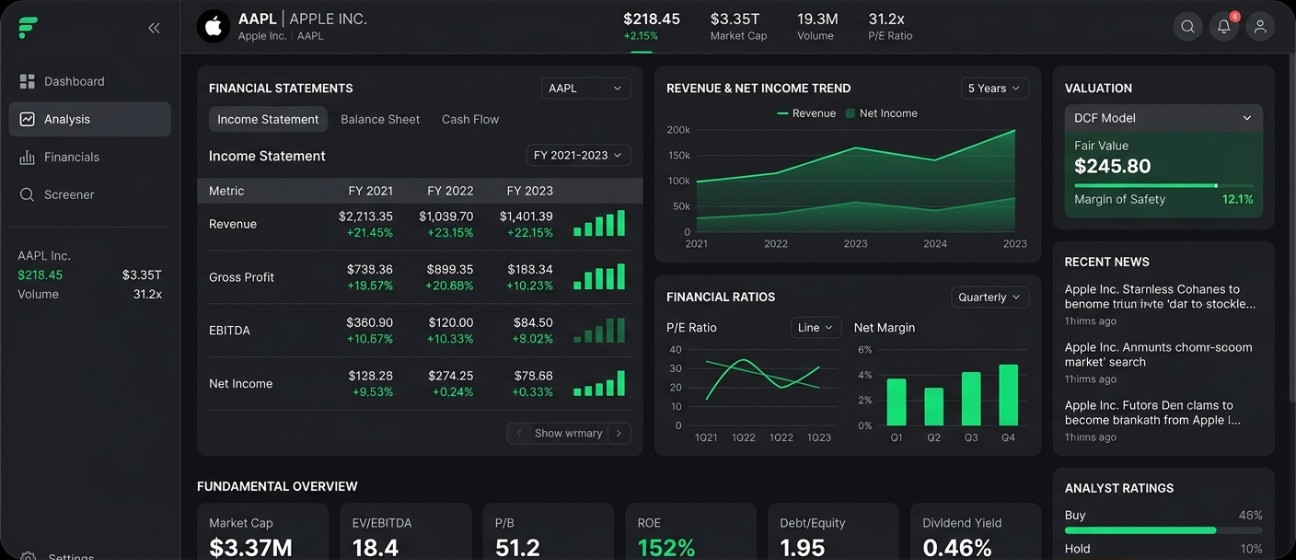The height and width of the screenshot is (560, 1296).
Task: Open the notifications bell icon
Action: pyautogui.click(x=1223, y=27)
